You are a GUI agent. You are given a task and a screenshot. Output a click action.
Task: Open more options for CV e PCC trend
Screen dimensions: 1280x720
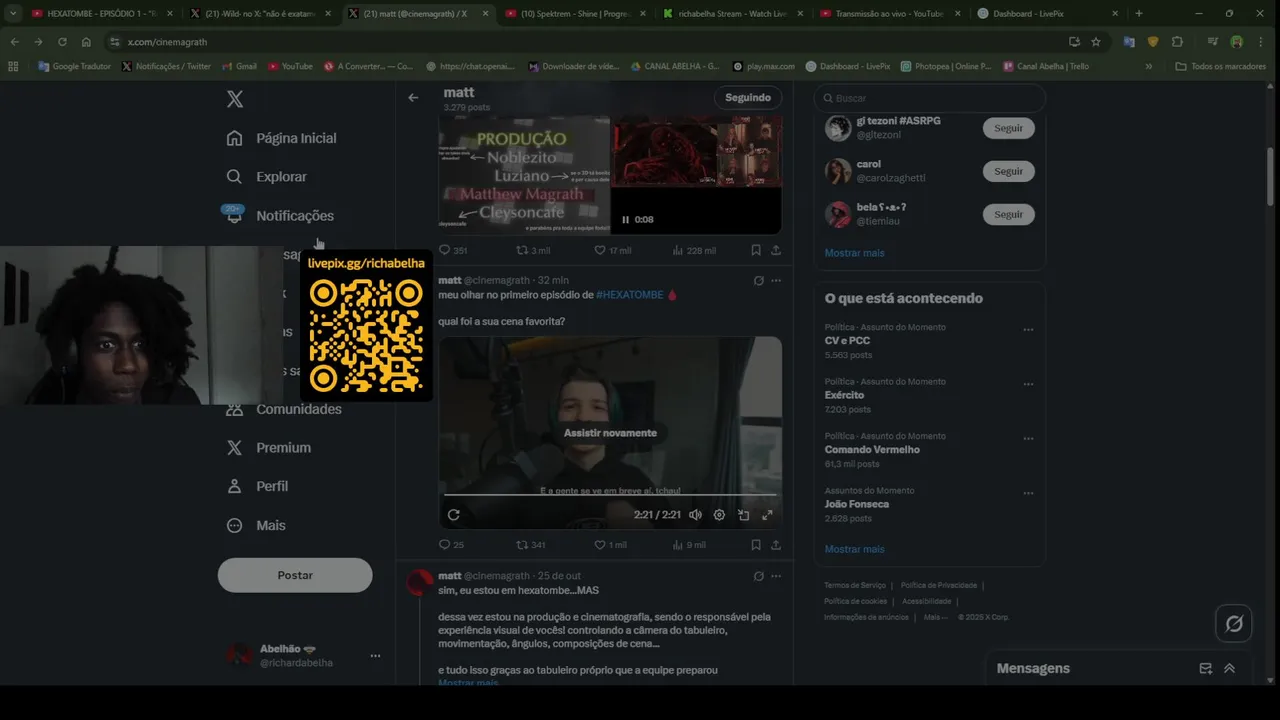pos(1028,330)
